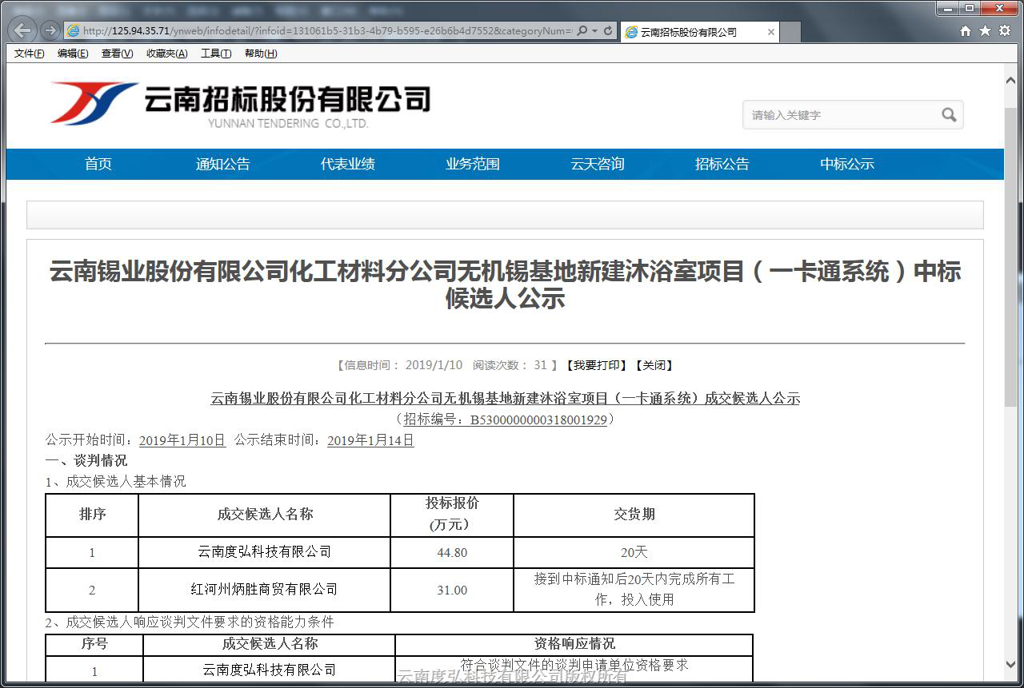Click the scrollbar down arrow
The width and height of the screenshot is (1024, 688).
coord(1010,664)
